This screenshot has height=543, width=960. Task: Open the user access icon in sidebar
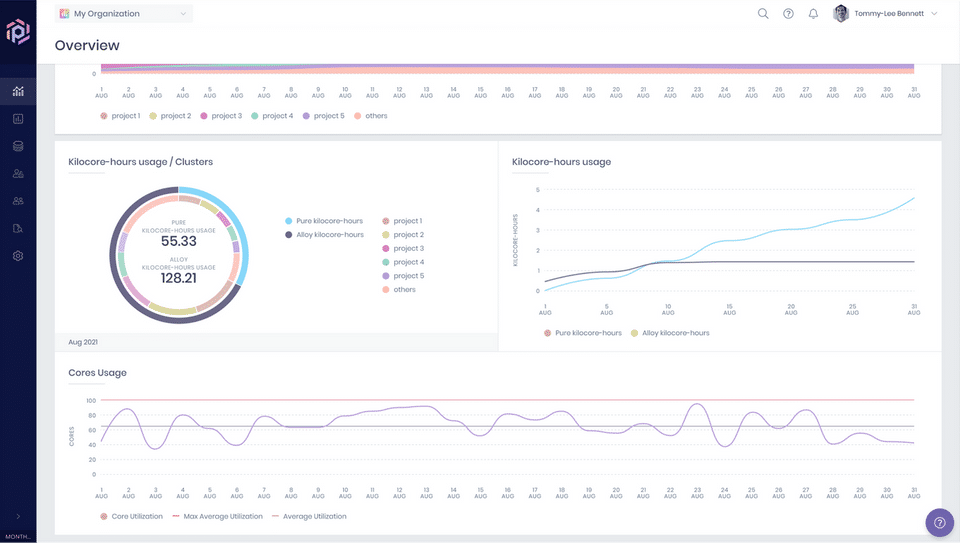[x=18, y=174]
